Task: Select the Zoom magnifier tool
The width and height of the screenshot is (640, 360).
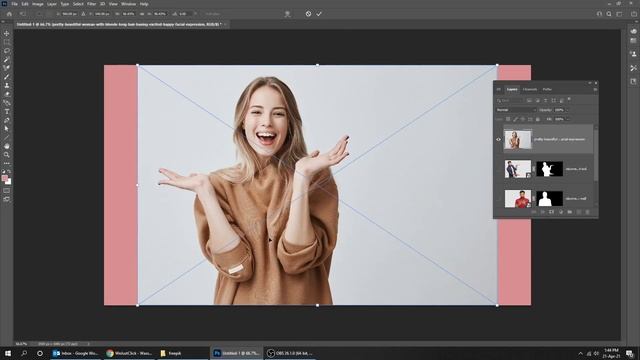Action: click(x=7, y=155)
